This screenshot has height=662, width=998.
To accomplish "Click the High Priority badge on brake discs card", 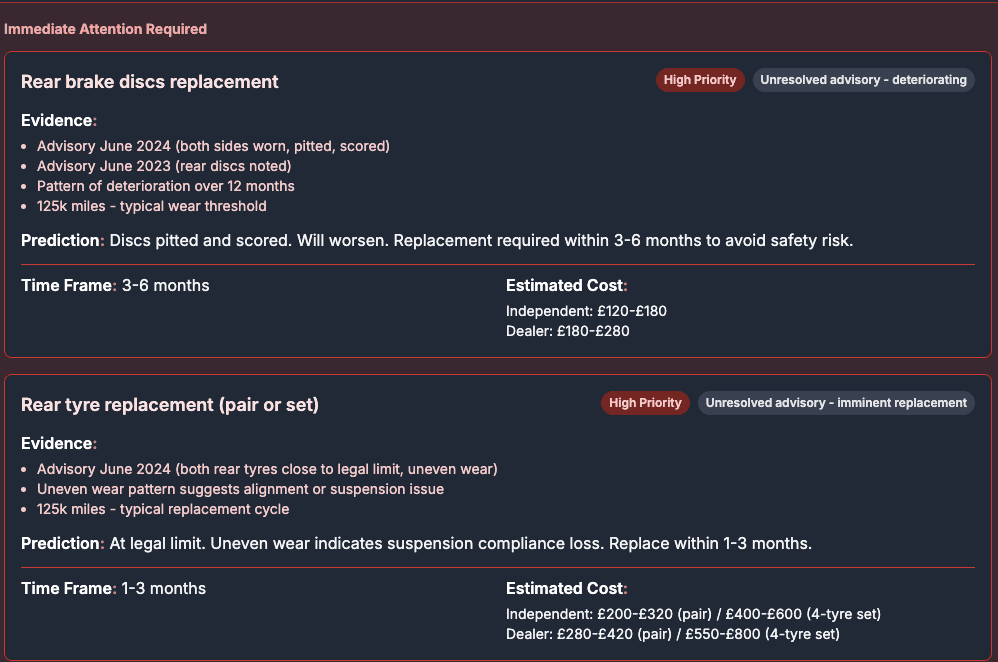I will point(699,79).
